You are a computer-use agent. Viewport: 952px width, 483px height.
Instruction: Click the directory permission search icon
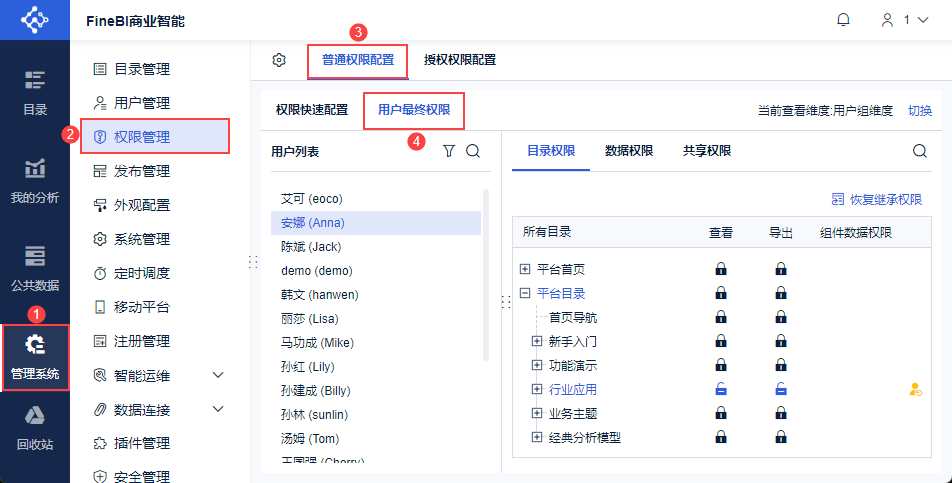click(x=920, y=151)
